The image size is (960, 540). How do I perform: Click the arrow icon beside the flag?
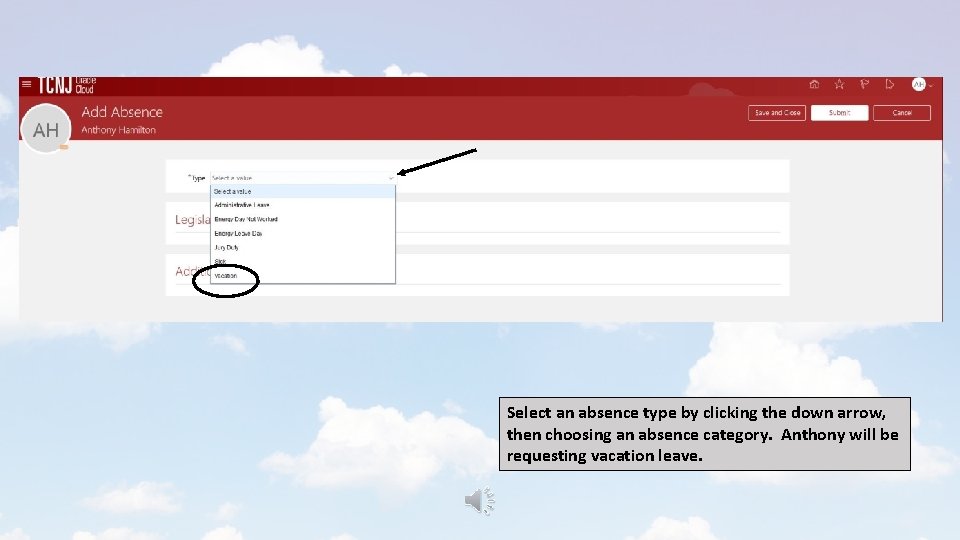point(890,84)
